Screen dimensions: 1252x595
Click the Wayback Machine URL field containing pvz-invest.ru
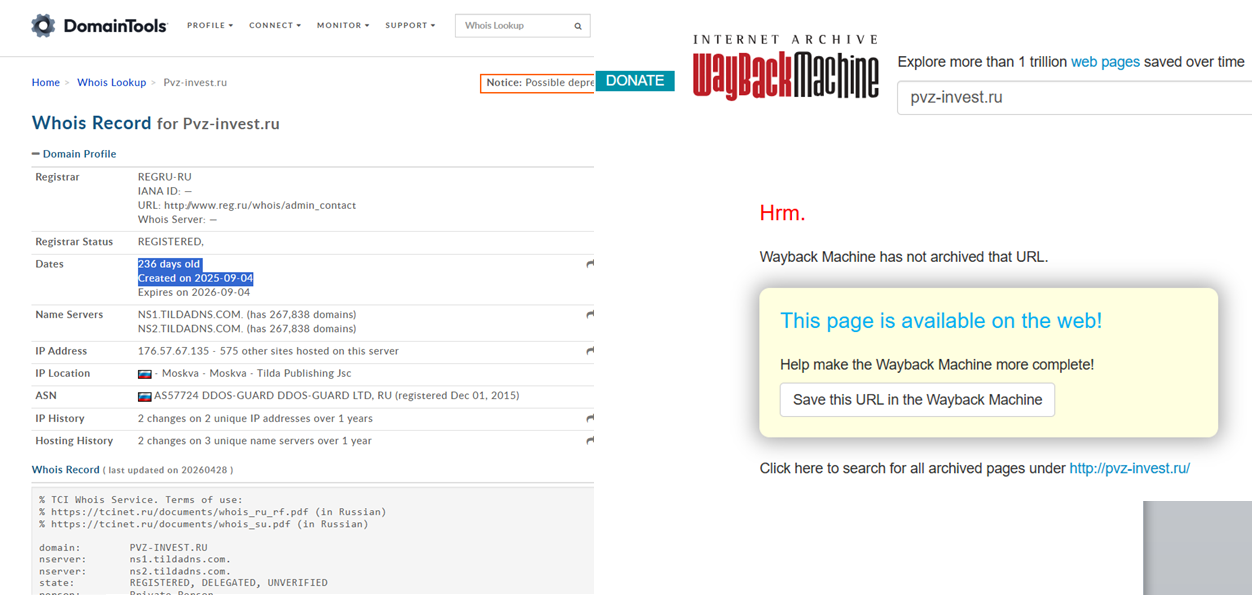(1074, 97)
